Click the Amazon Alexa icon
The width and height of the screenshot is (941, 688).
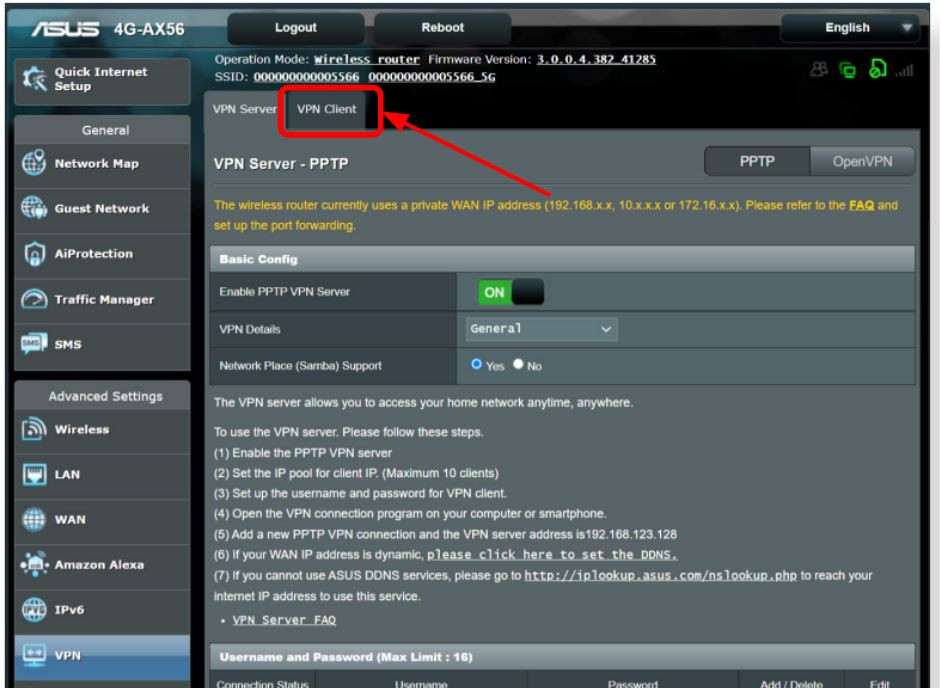34,564
